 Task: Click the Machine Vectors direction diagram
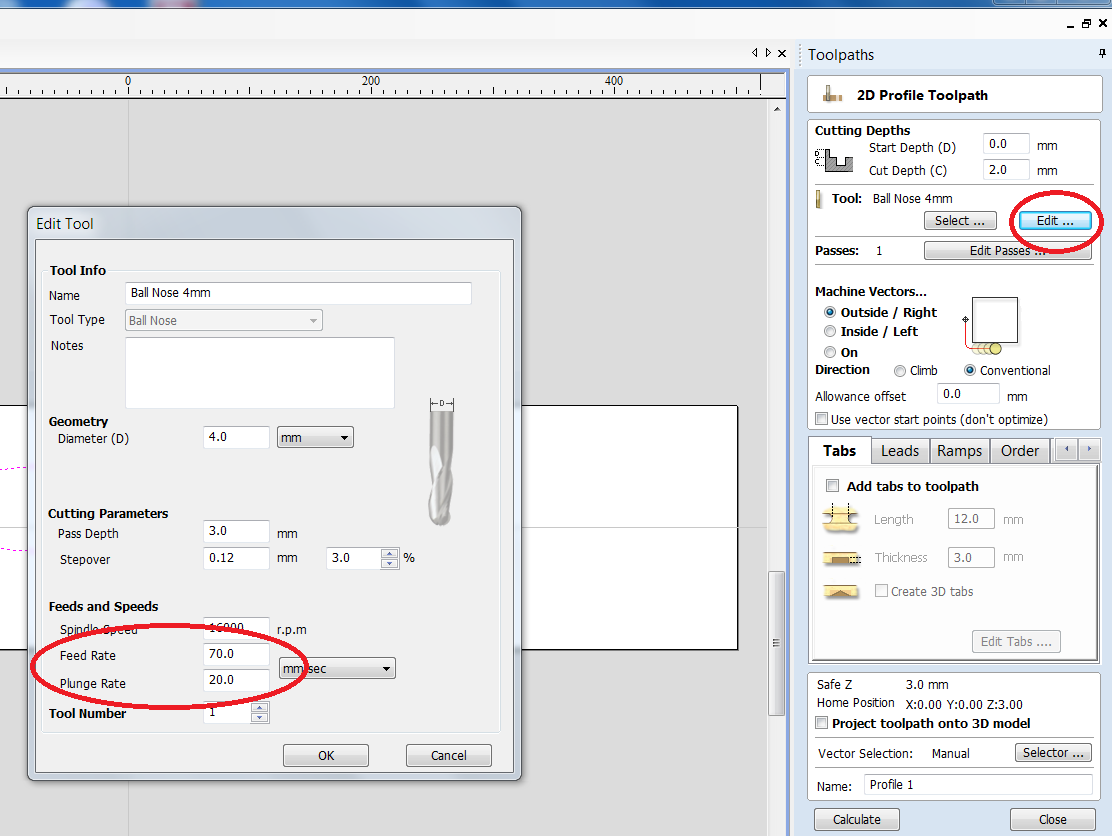[x=990, y=325]
